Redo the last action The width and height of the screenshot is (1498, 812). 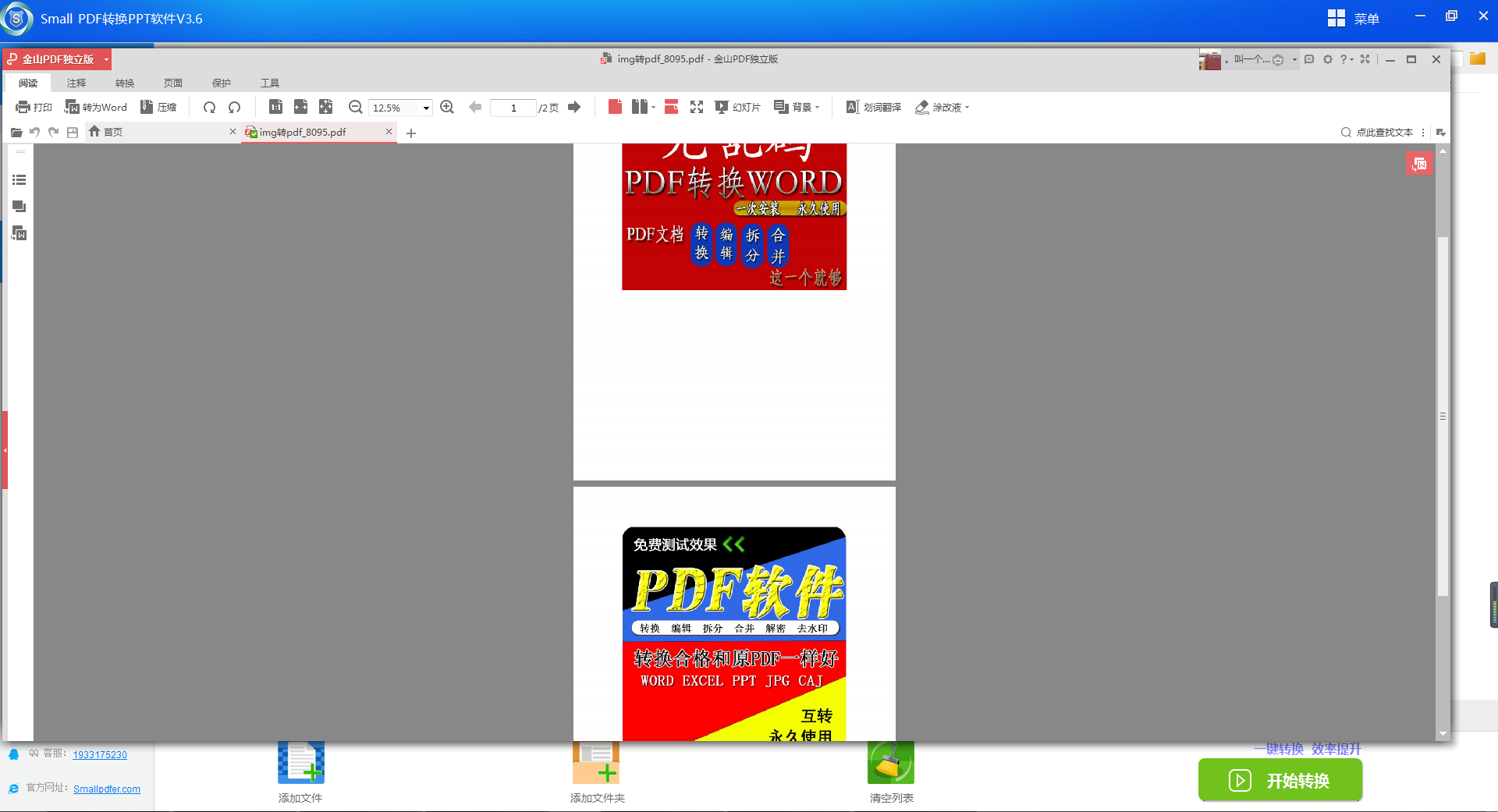click(x=53, y=133)
